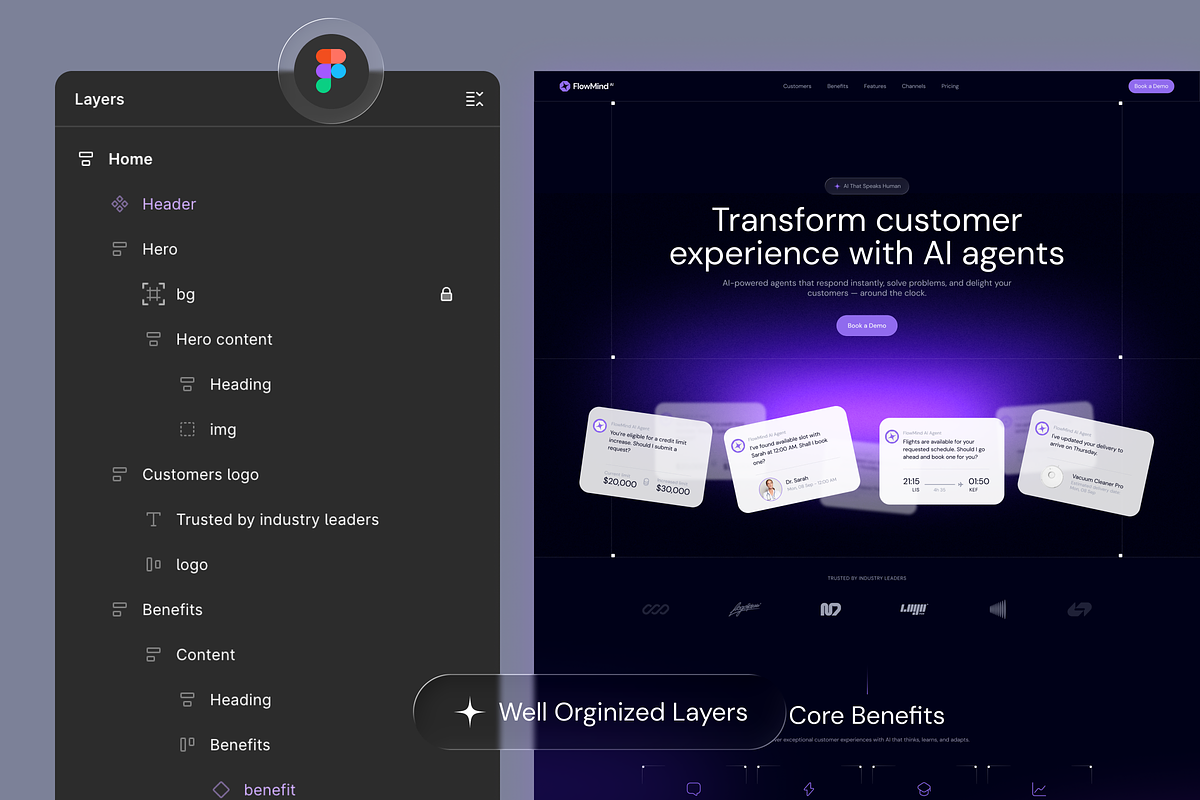Click the horizontal layout icon for logo layer
The width and height of the screenshot is (1200, 800).
click(154, 565)
